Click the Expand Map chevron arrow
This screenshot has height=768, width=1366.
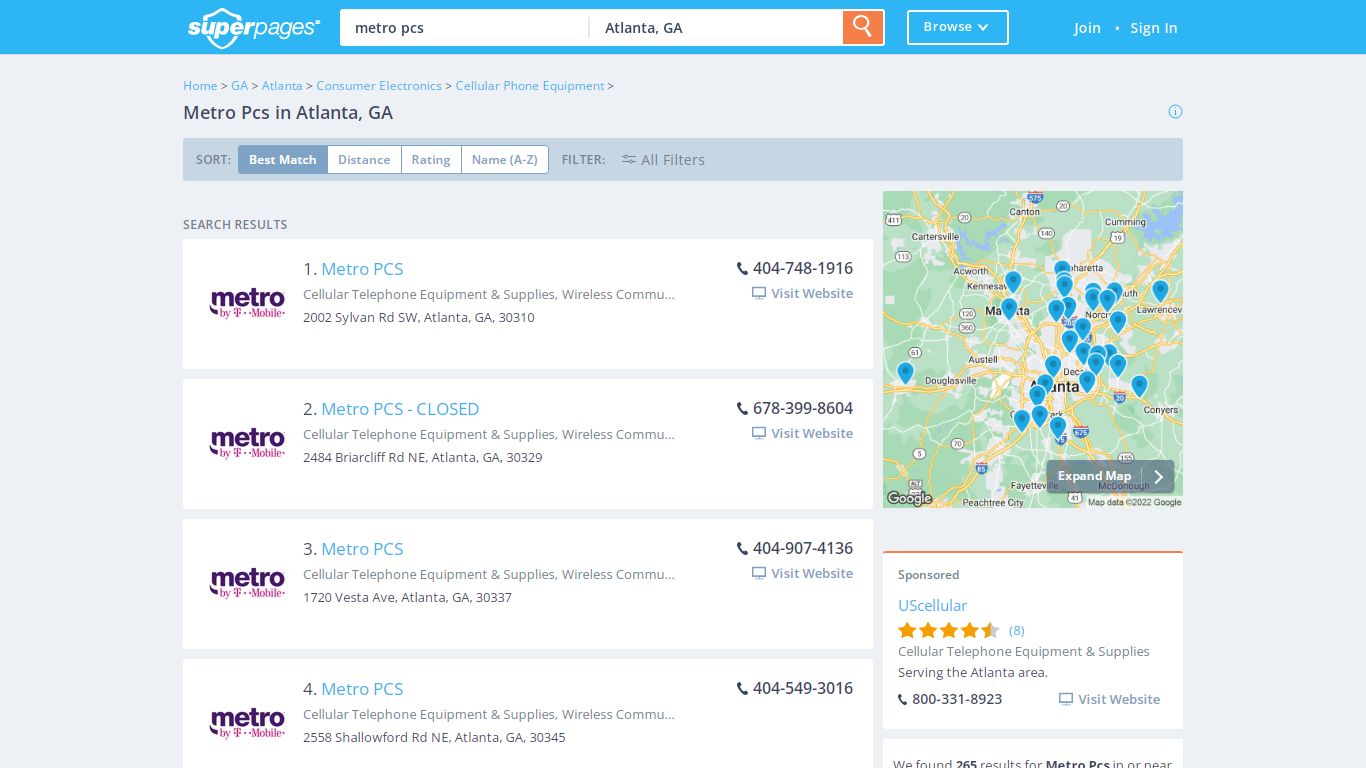(1158, 477)
